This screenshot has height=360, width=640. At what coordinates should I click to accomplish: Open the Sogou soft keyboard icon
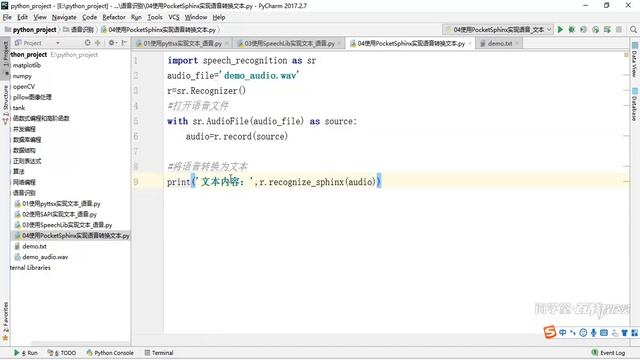(604, 333)
